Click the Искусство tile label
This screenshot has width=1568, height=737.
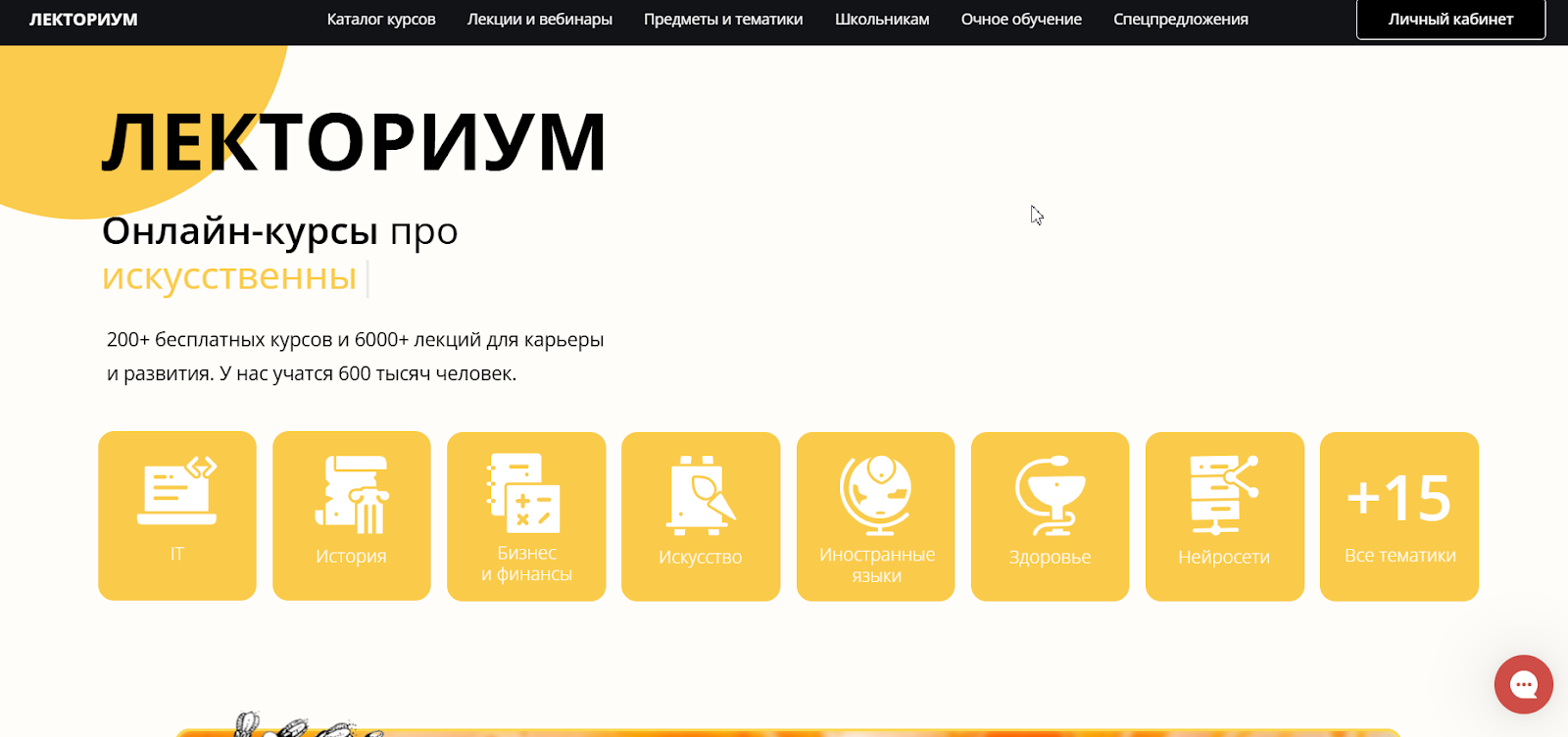(700, 558)
